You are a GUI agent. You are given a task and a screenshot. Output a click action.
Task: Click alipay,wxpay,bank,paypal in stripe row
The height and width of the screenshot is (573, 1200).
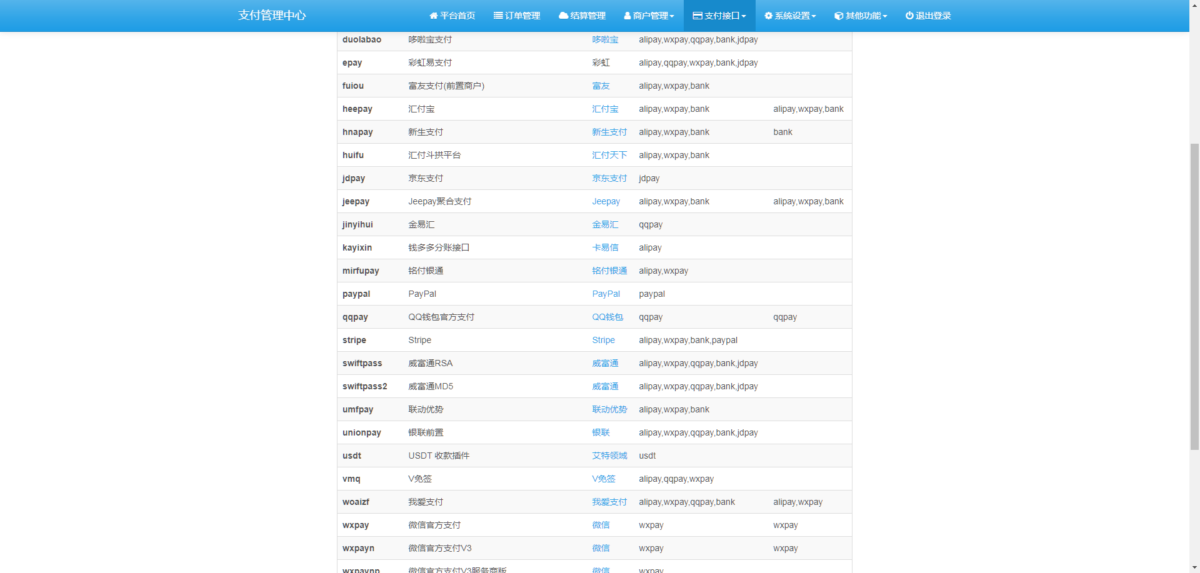[x=688, y=340]
